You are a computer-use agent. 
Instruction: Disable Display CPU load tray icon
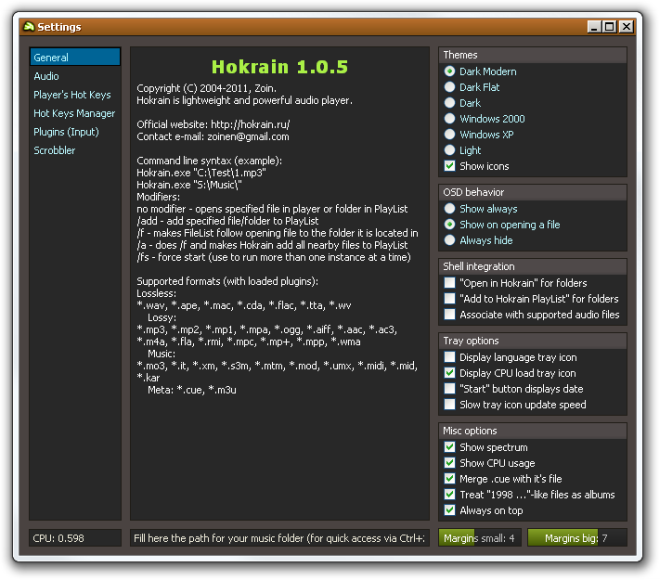coord(450,373)
